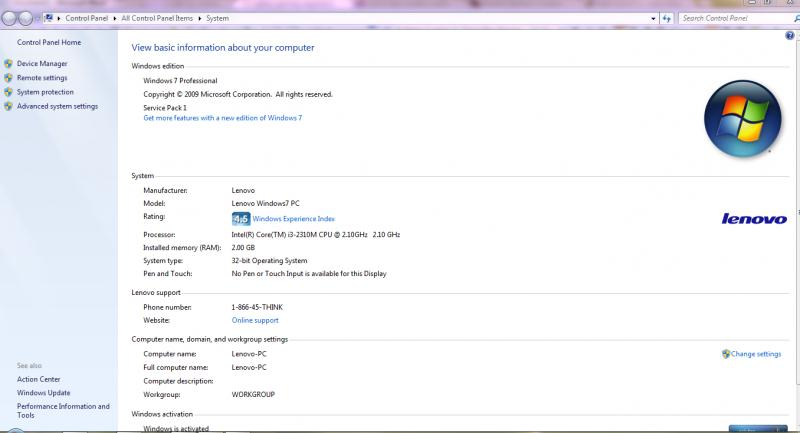Click shield icon beside Advanced system settings
Screen dimensions: 800x433
click(8, 106)
